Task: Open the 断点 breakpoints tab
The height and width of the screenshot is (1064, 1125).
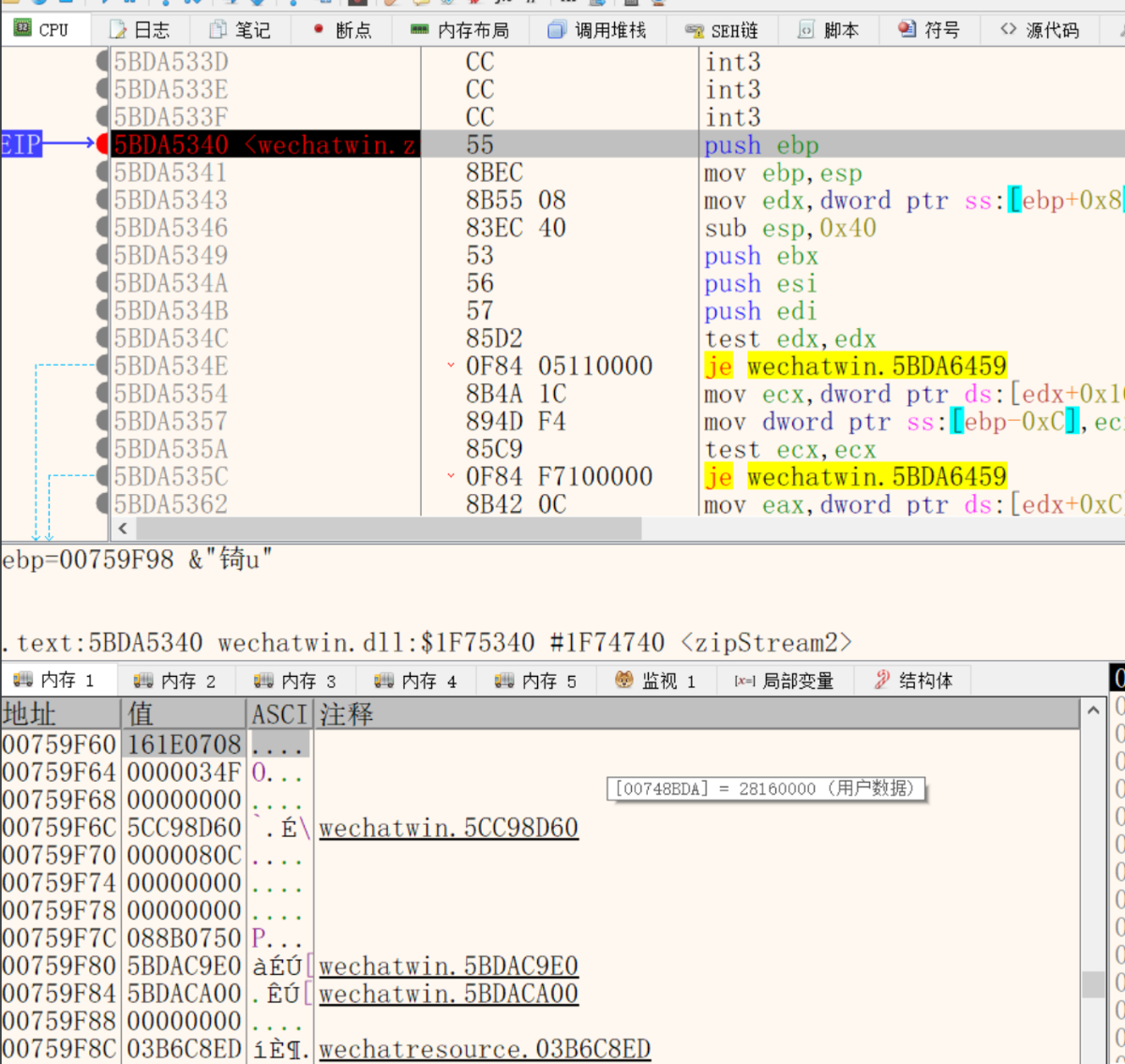Action: [x=342, y=30]
